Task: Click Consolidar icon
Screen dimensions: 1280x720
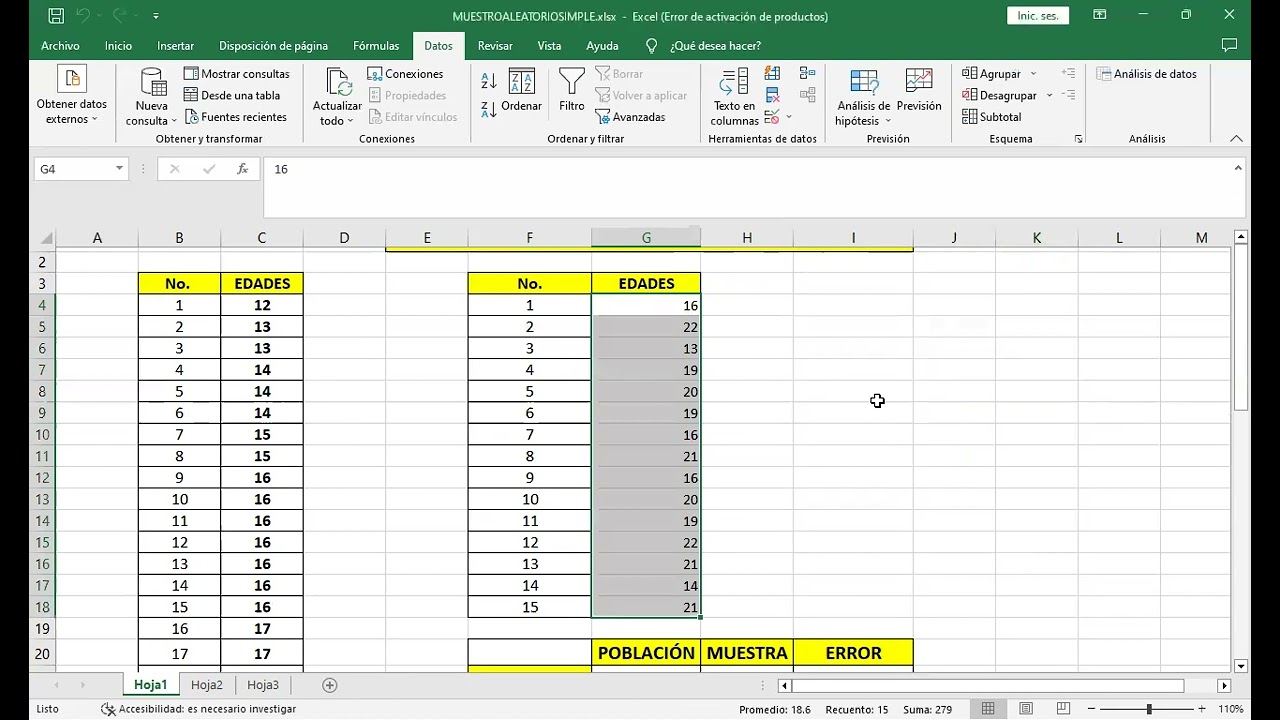Action: point(808,73)
